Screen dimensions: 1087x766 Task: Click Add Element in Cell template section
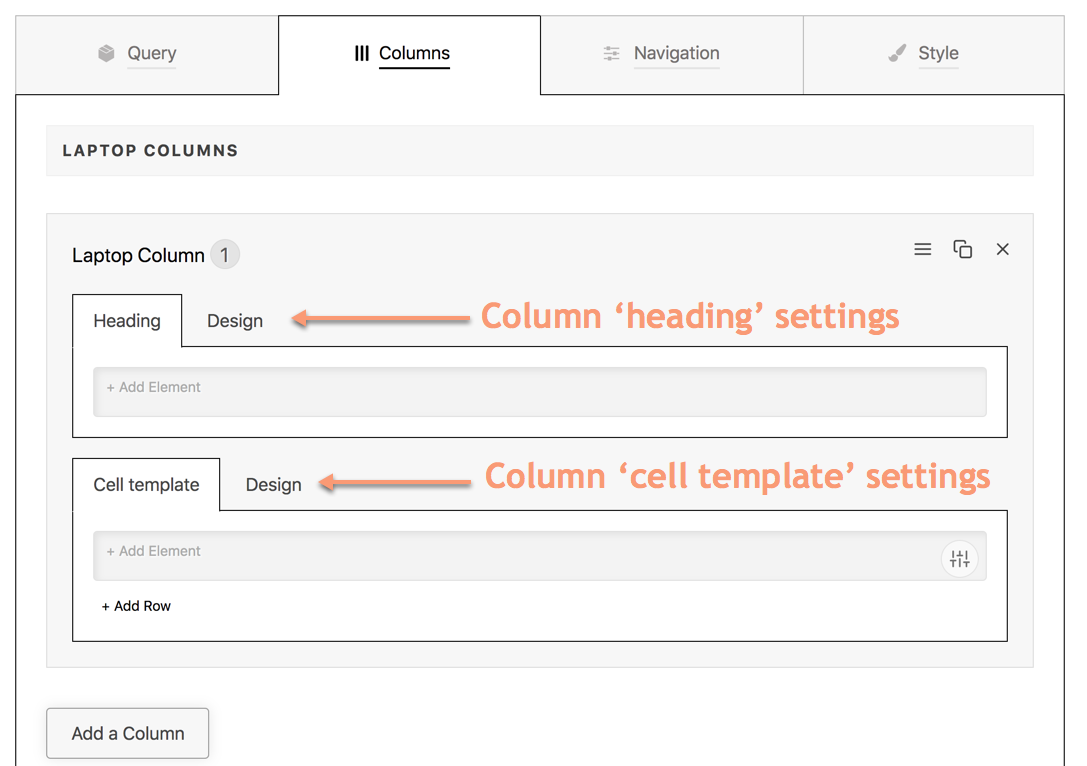(154, 551)
